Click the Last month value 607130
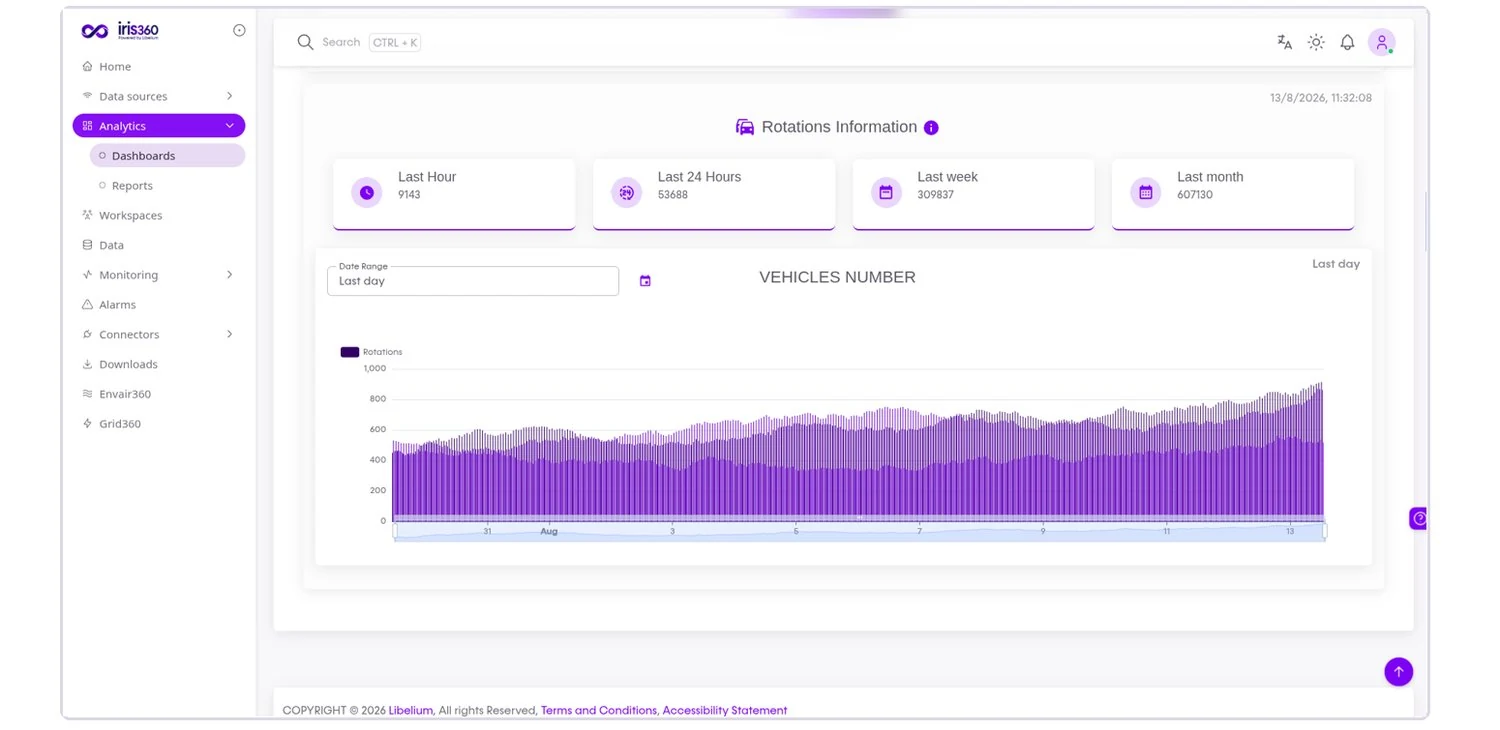 [x=1195, y=195]
